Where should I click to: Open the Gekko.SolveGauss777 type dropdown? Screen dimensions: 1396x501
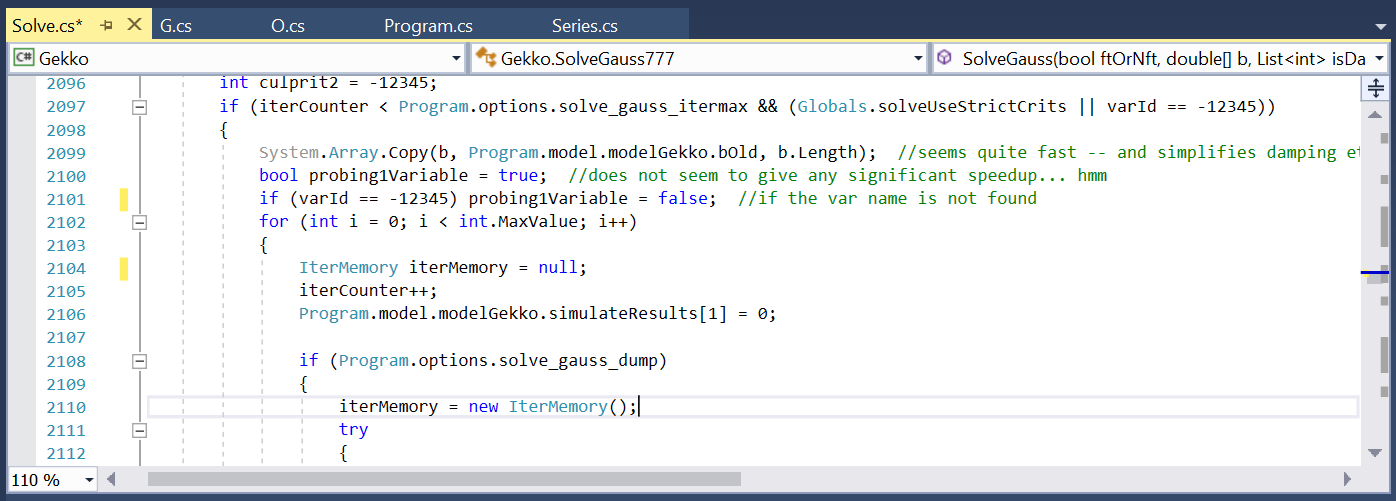coord(918,59)
